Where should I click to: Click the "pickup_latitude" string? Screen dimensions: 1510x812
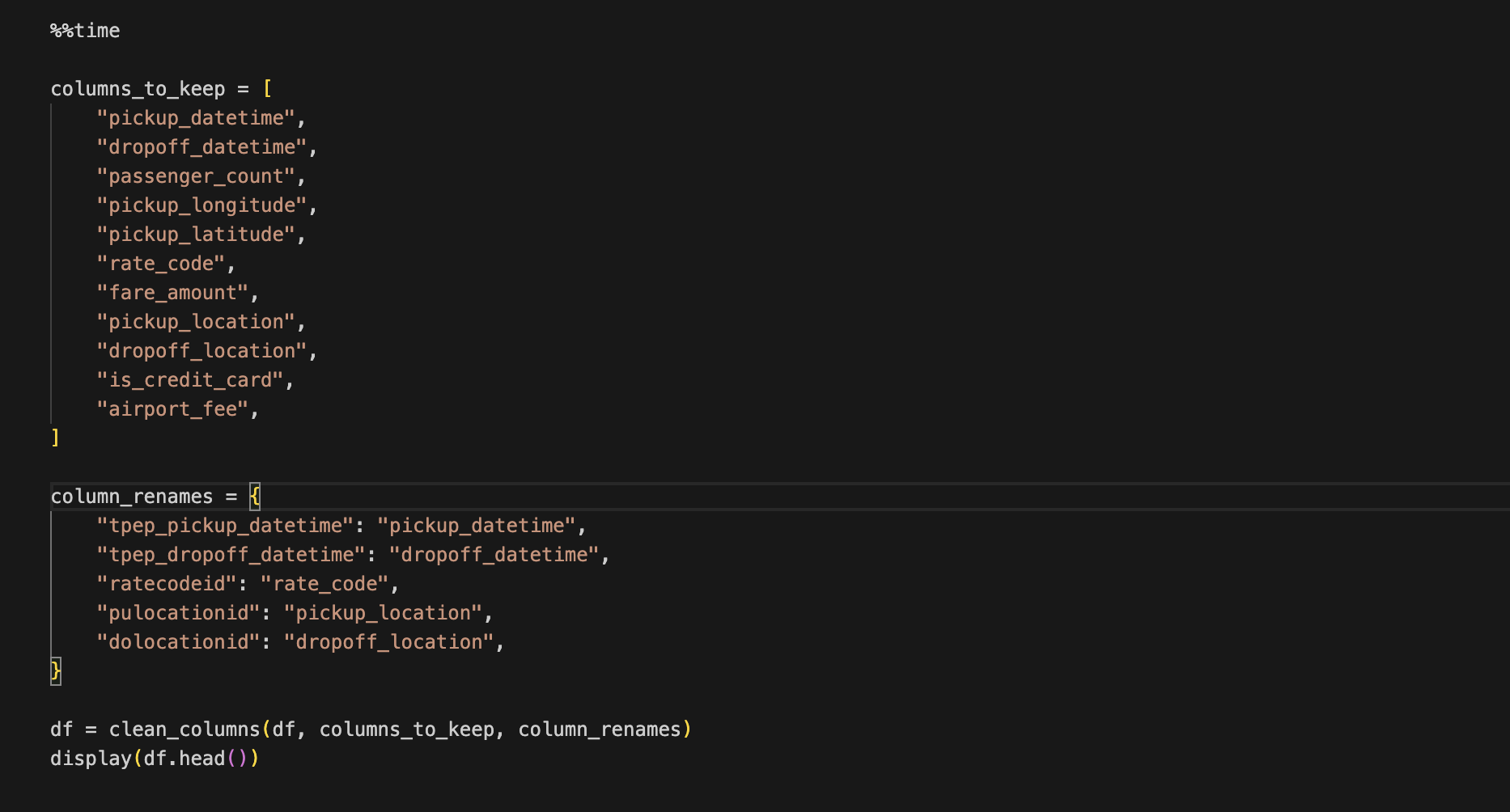click(x=196, y=235)
